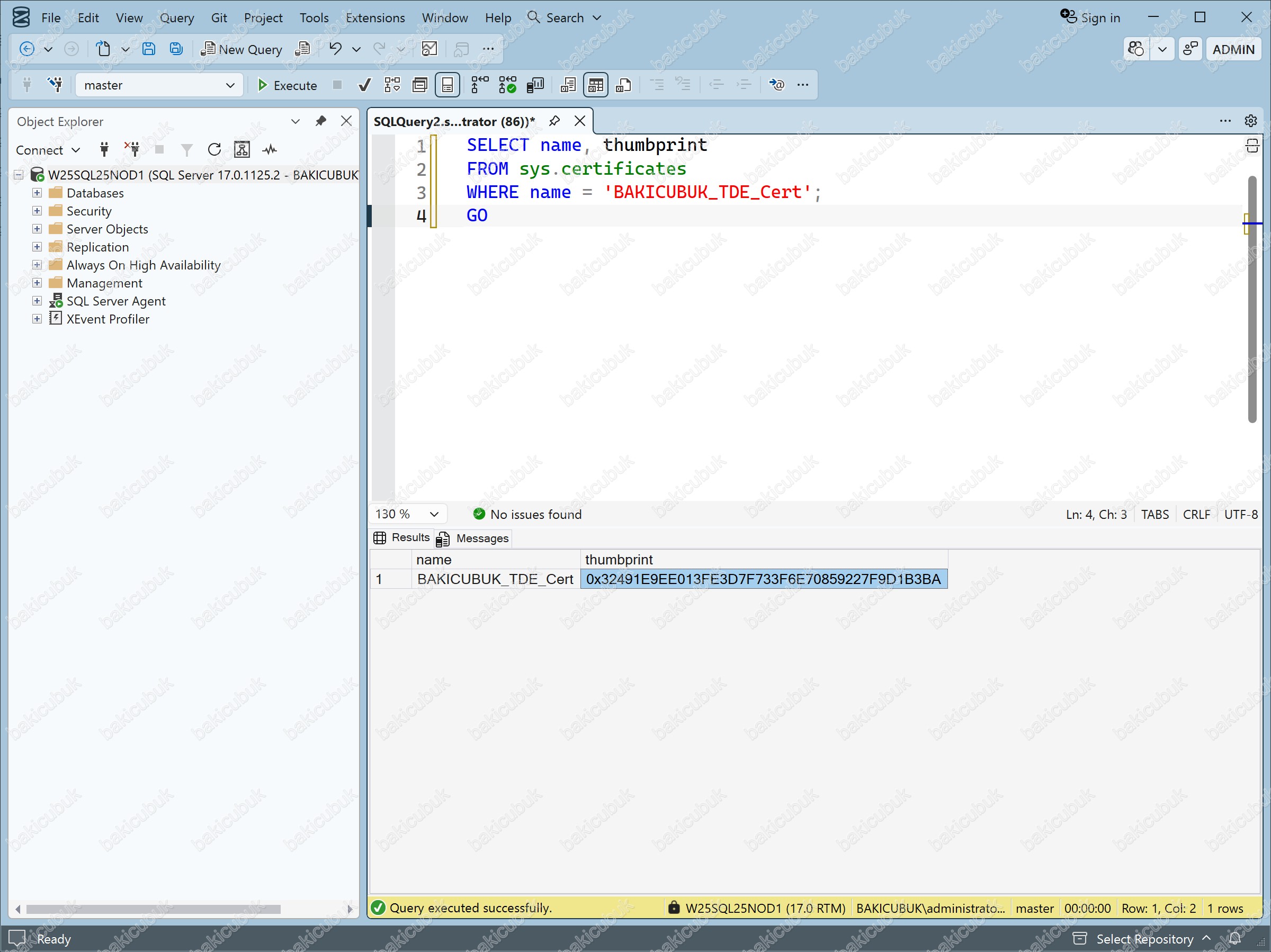Click Include Actual Execution Plan icon

(x=479, y=85)
